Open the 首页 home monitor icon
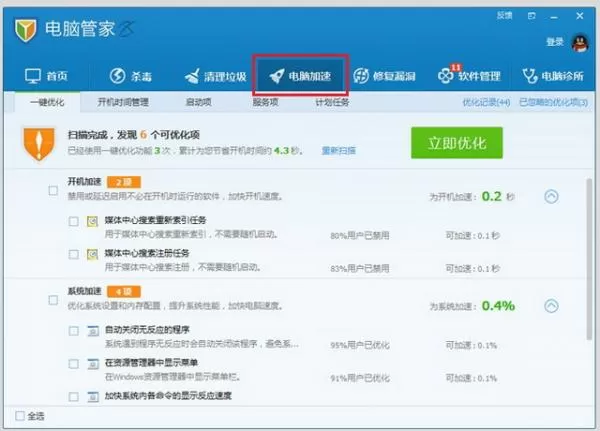The height and width of the screenshot is (431, 600). [33, 76]
